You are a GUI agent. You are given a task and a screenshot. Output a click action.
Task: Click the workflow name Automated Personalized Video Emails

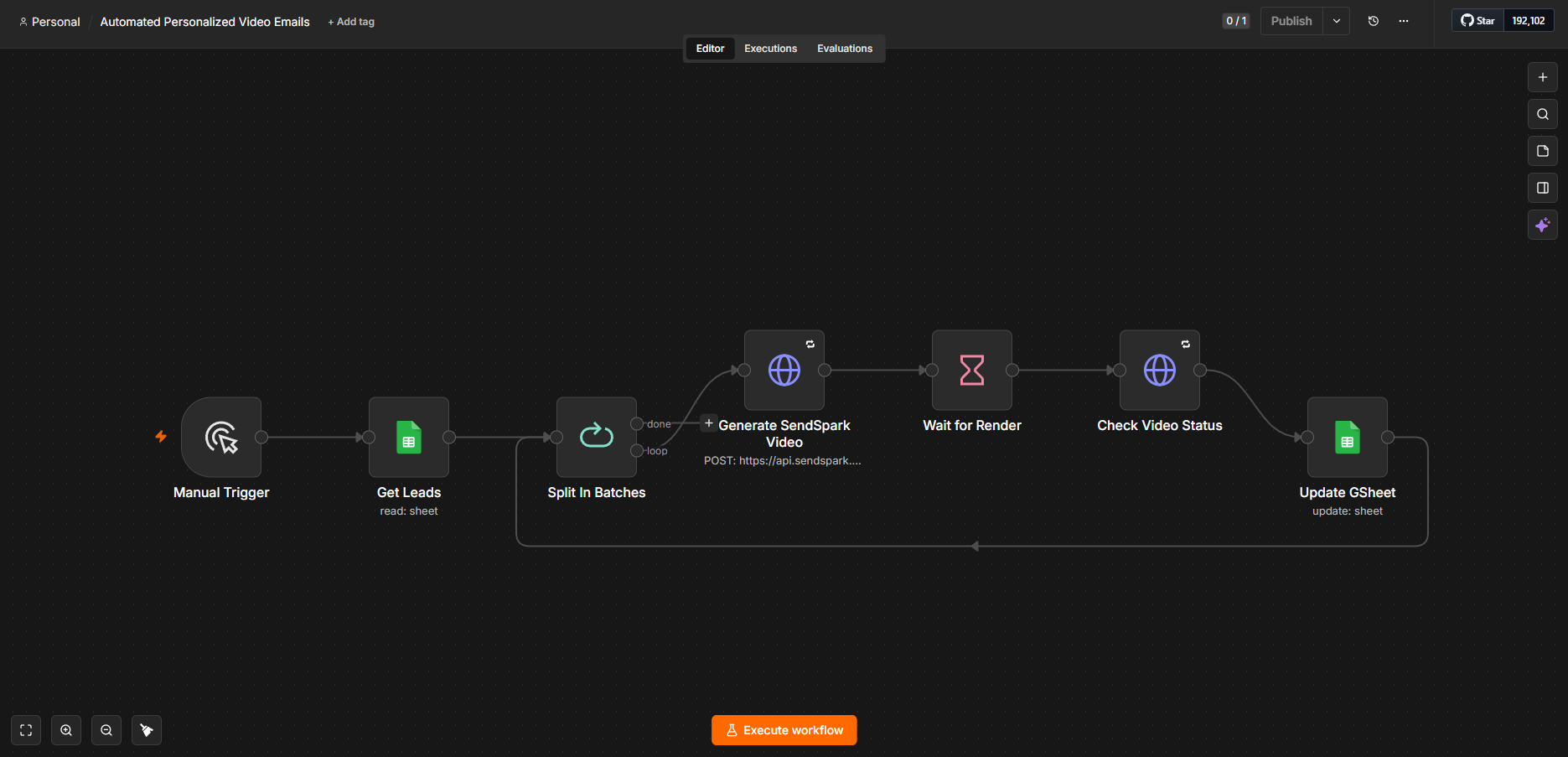coord(204,22)
